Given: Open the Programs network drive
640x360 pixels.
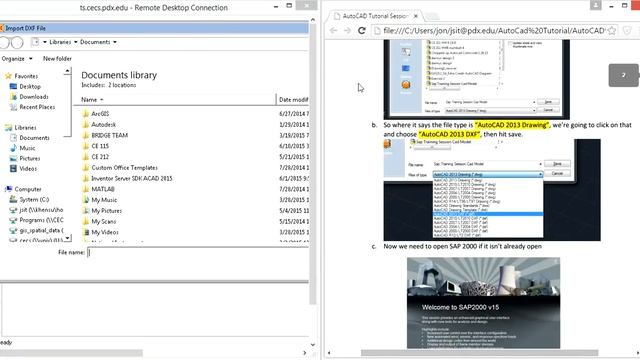Looking at the screenshot, I should [x=41, y=220].
